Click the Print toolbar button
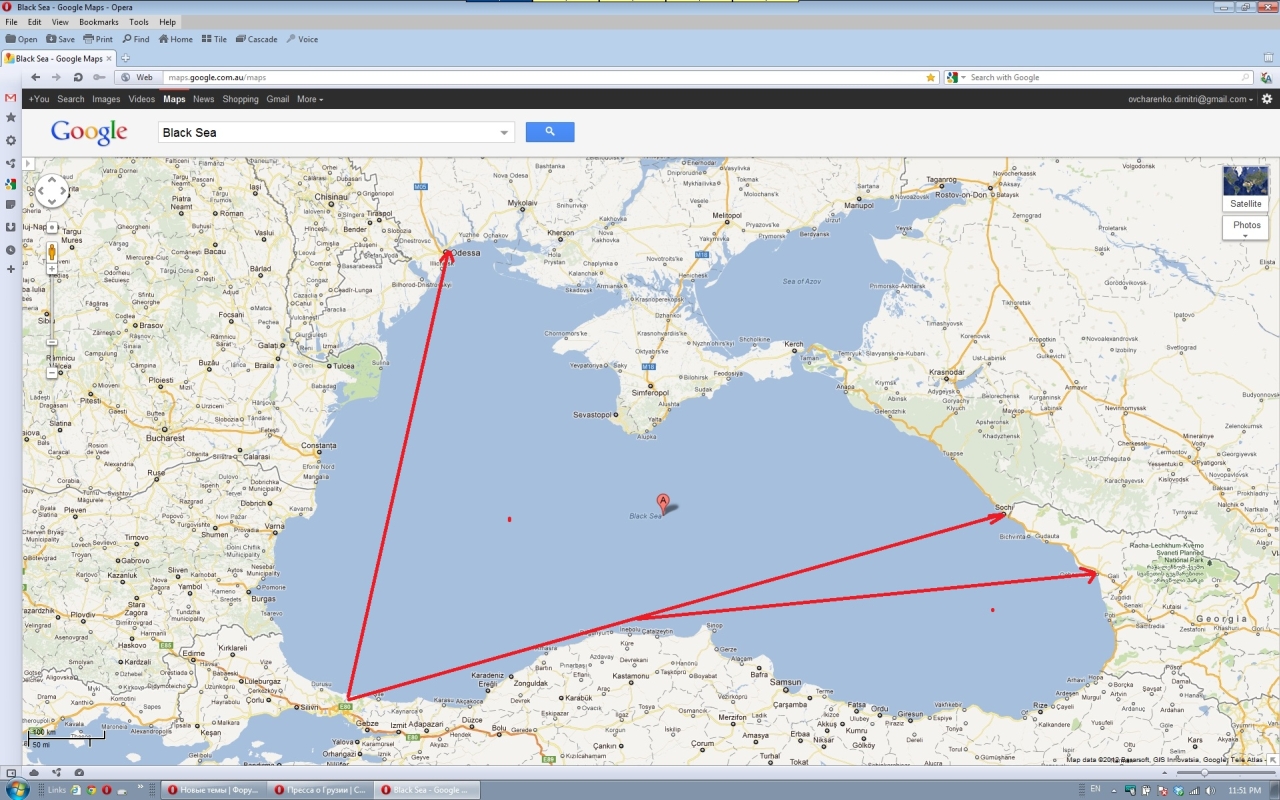The width and height of the screenshot is (1280, 800). (98, 40)
